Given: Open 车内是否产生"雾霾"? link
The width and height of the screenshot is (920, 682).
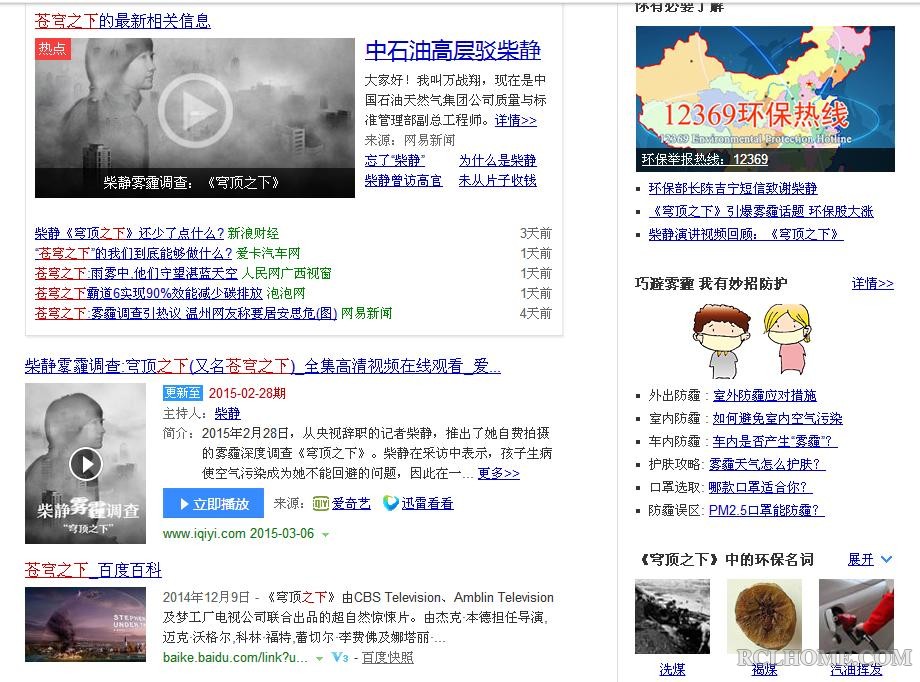Looking at the screenshot, I should pyautogui.click(x=774, y=441).
